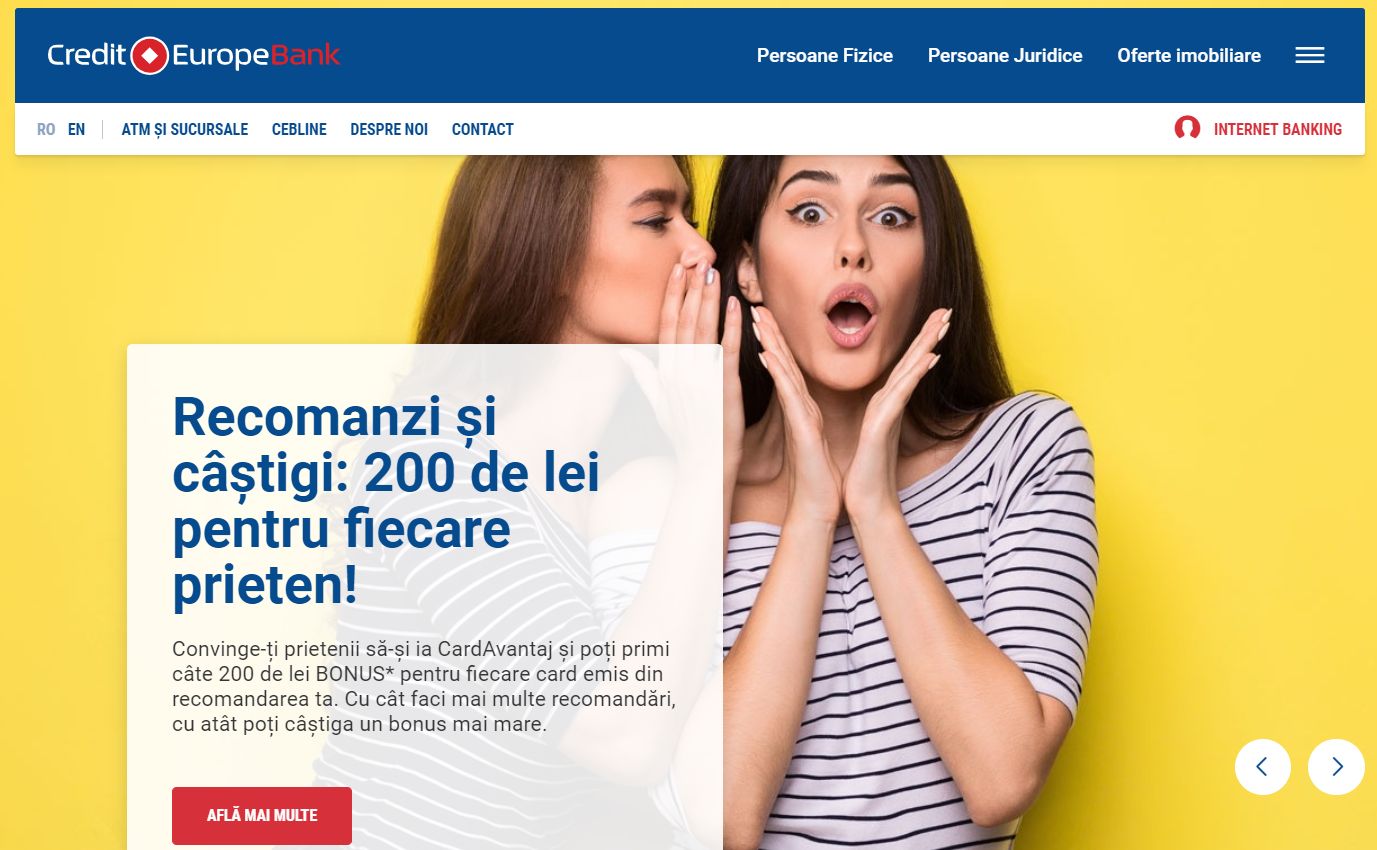Click the Credit Europe Bank logo
Image resolution: width=1377 pixels, height=850 pixels.
[194, 55]
